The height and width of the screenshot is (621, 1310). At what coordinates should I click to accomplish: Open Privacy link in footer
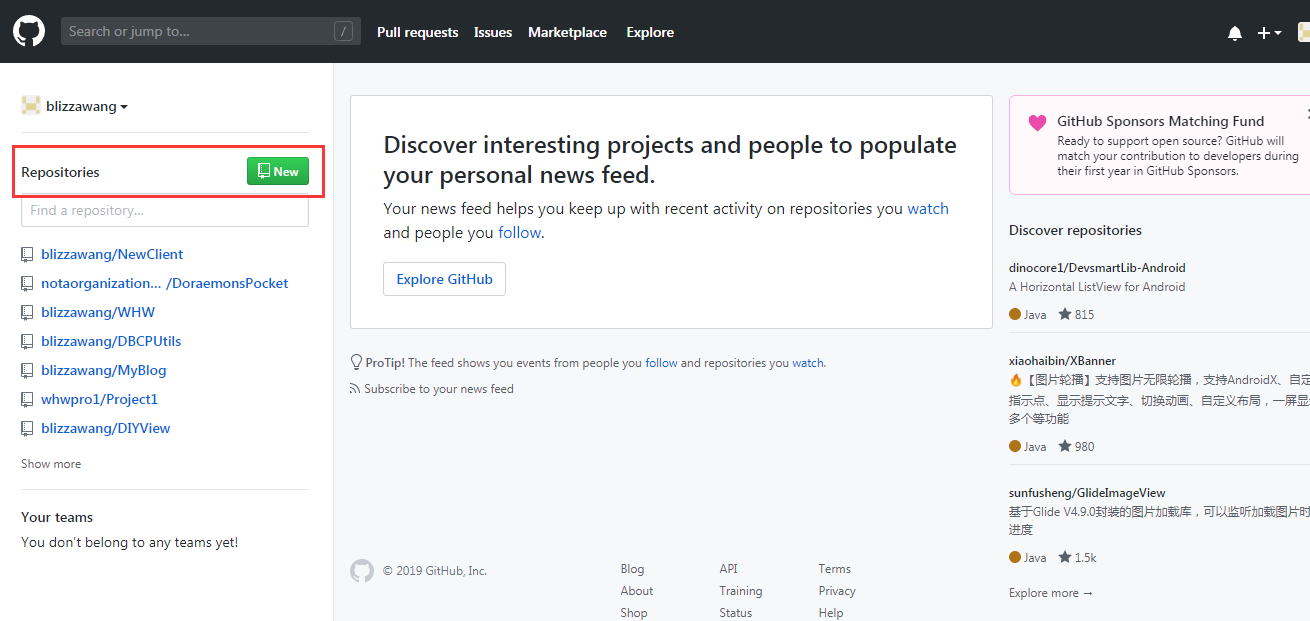(x=837, y=591)
